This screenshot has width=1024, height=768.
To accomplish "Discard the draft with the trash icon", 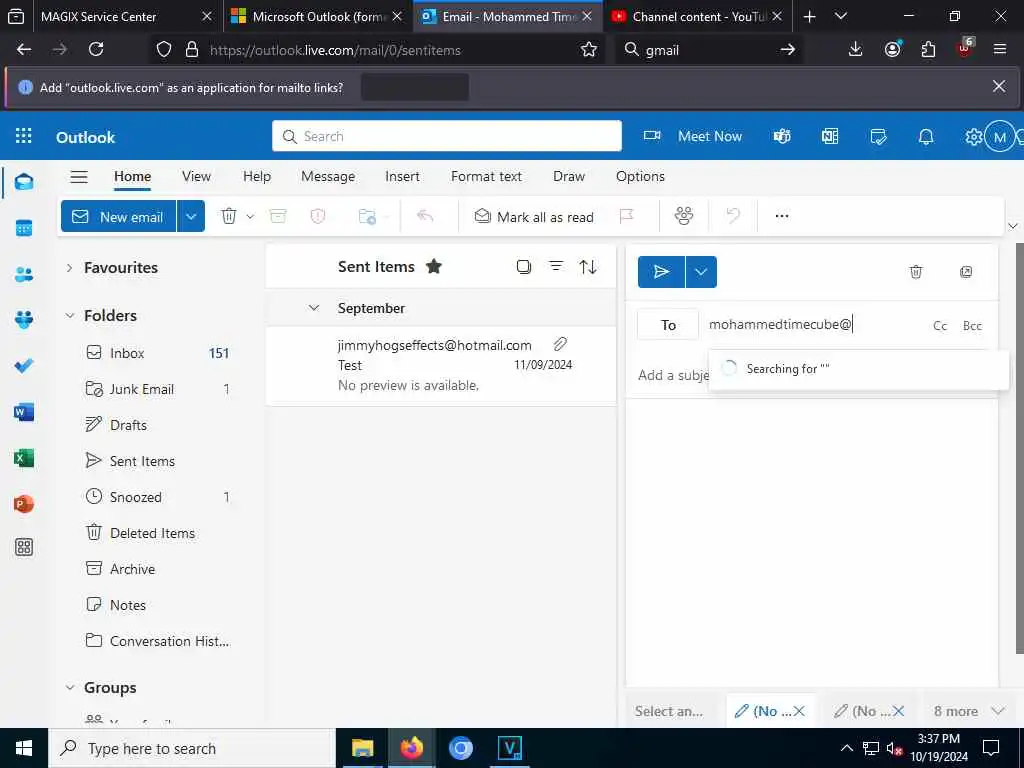I will click(916, 272).
